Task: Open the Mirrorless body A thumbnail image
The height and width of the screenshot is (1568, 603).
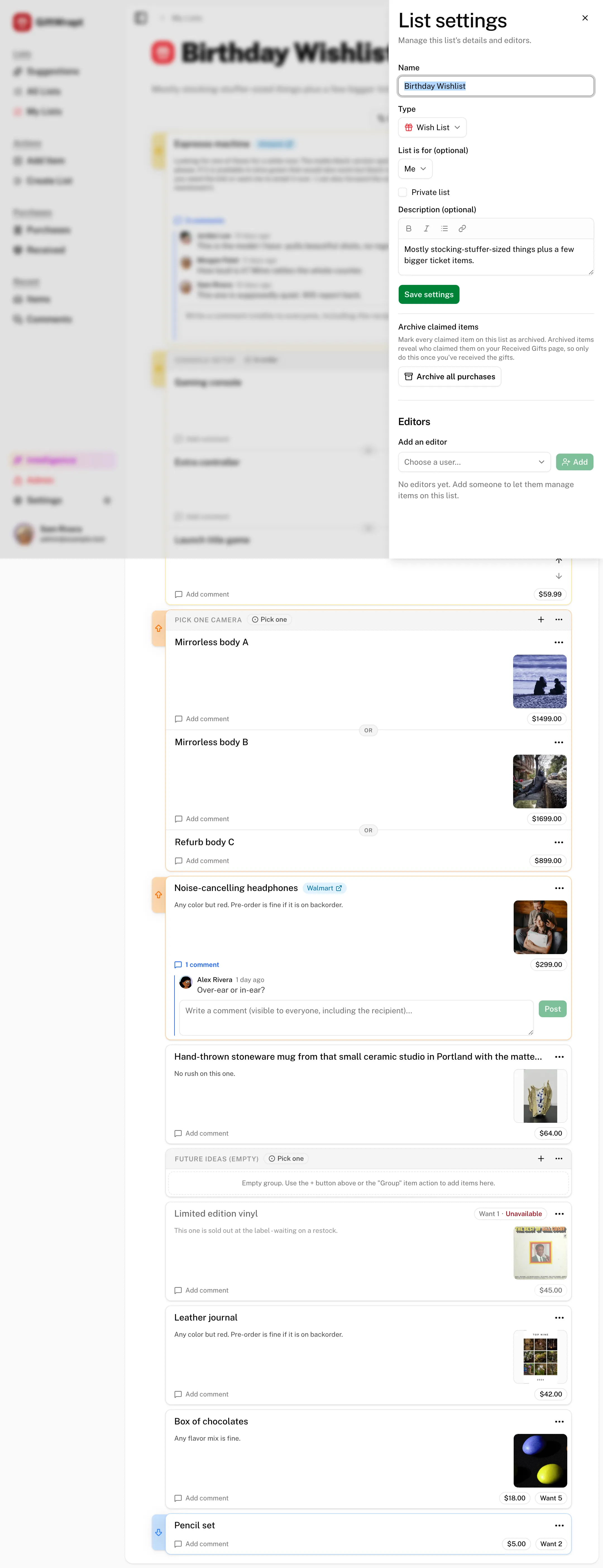Action: click(x=540, y=681)
